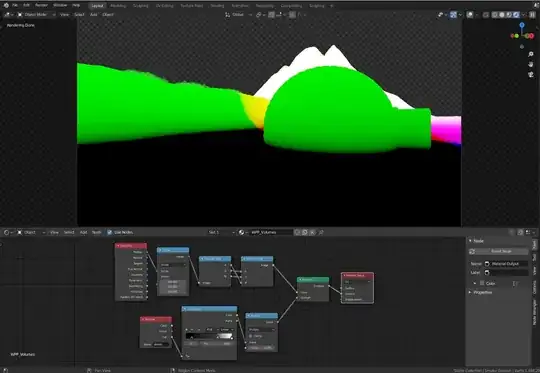Open the viewport Select menu
Screen dimensions: 540x373
click(x=79, y=14)
